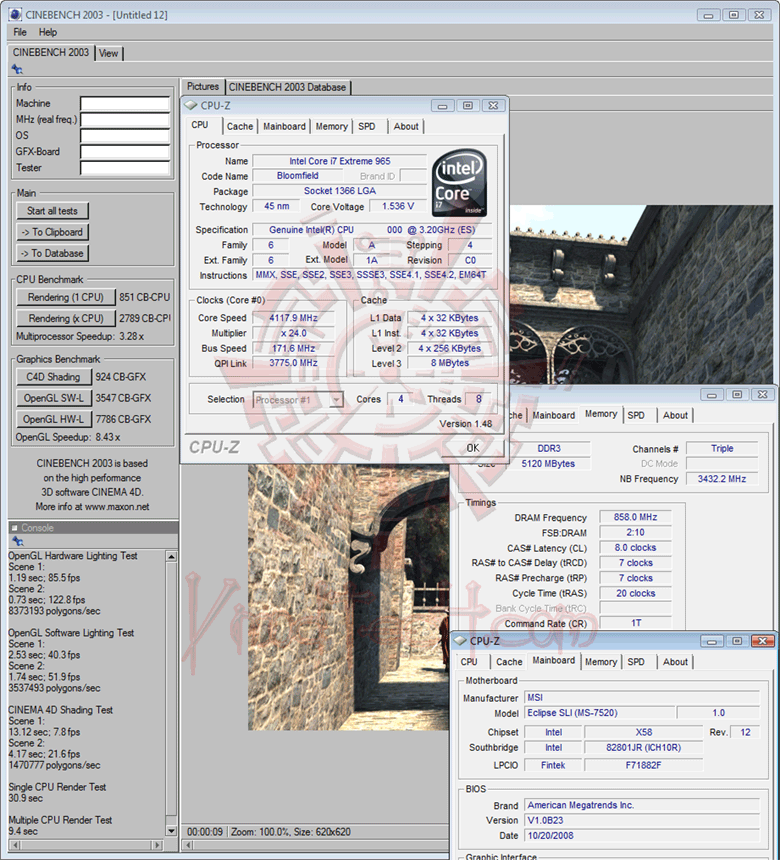This screenshot has width=780, height=860.
Task: Click the 4117.9 MHz Core Speed value
Action: click(x=293, y=318)
